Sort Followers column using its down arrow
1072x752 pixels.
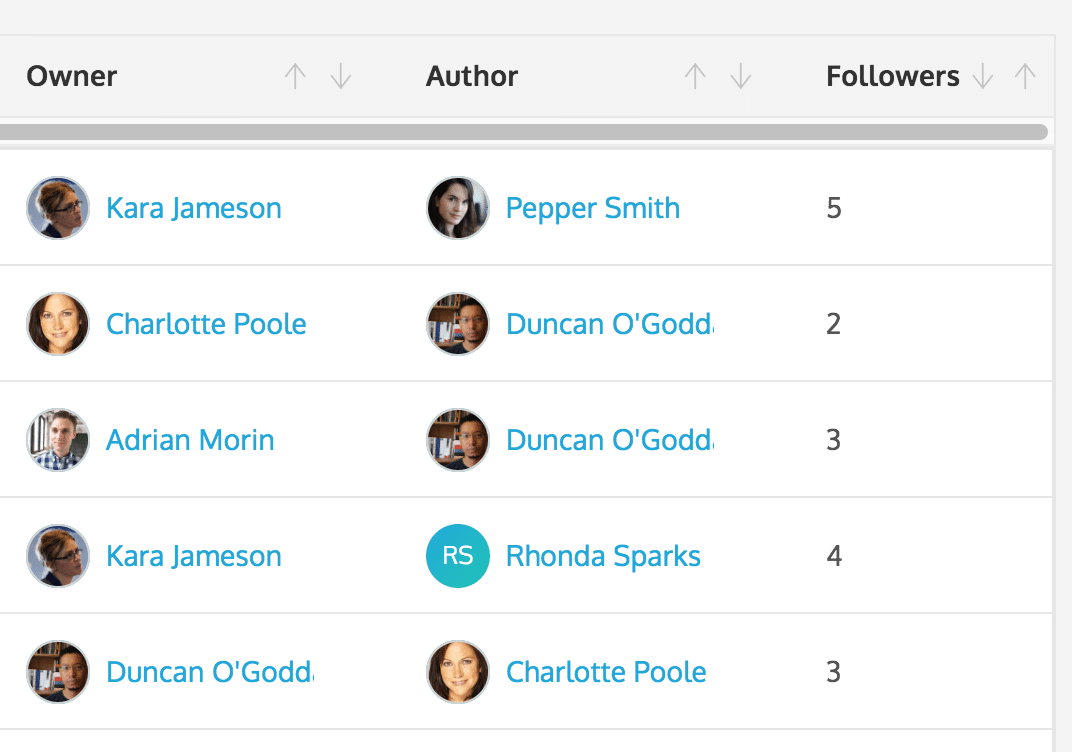[983, 77]
